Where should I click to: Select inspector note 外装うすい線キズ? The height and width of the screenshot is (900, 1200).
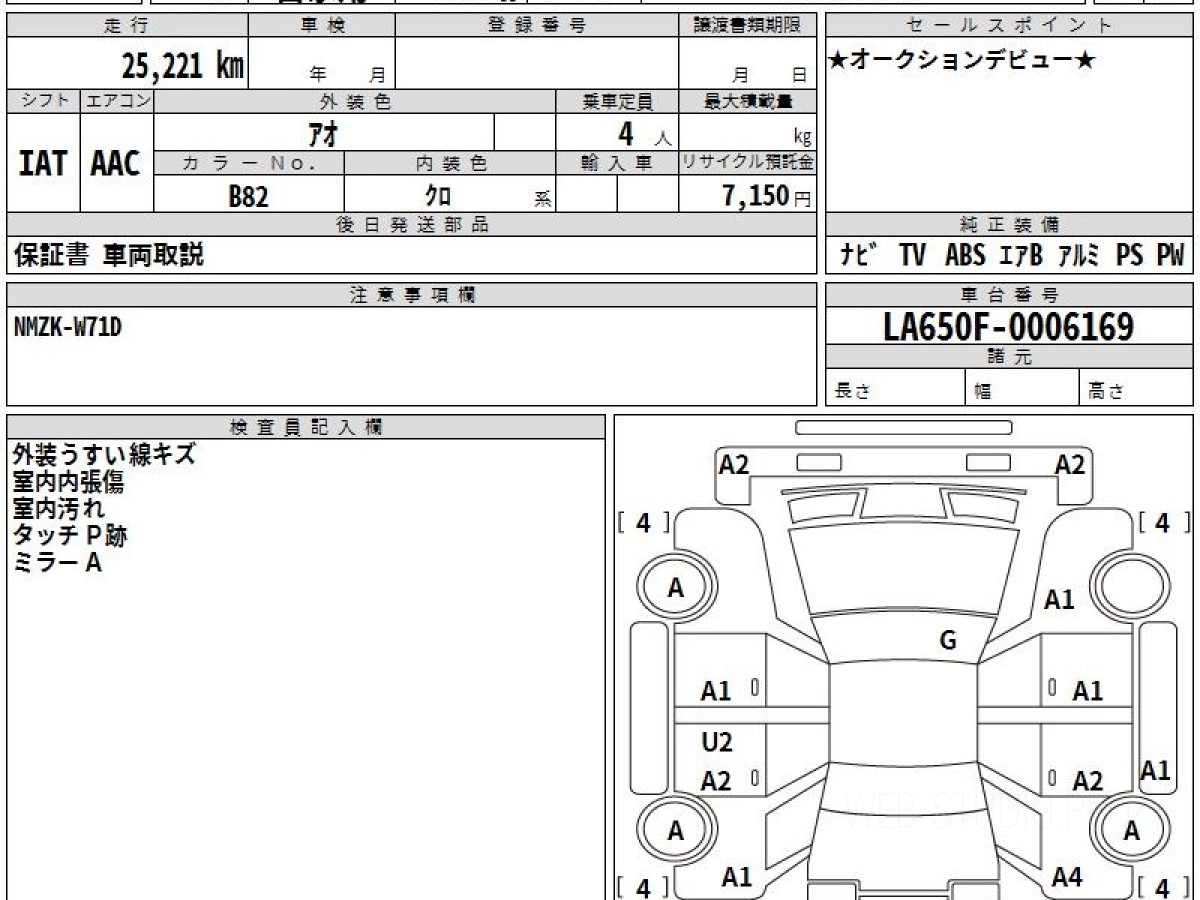point(104,454)
